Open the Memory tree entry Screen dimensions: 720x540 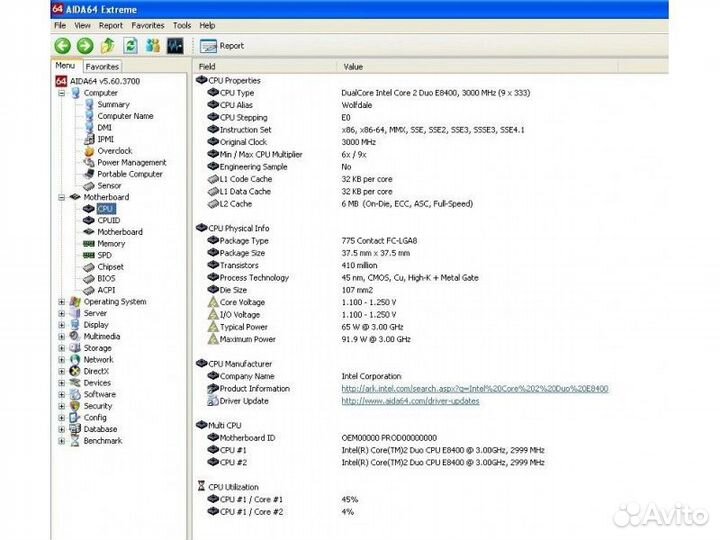tap(111, 244)
